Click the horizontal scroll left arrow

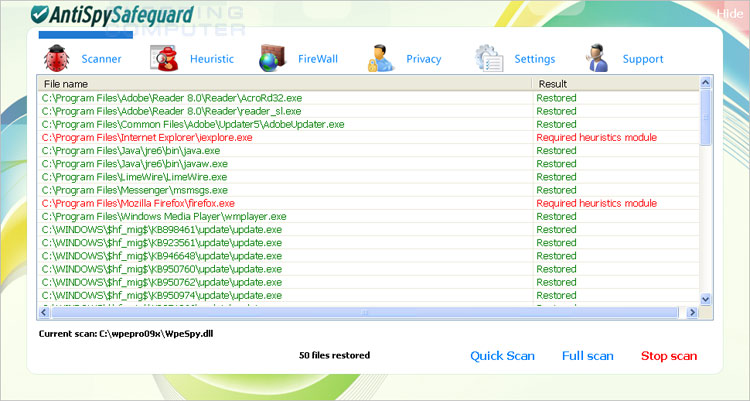point(44,312)
